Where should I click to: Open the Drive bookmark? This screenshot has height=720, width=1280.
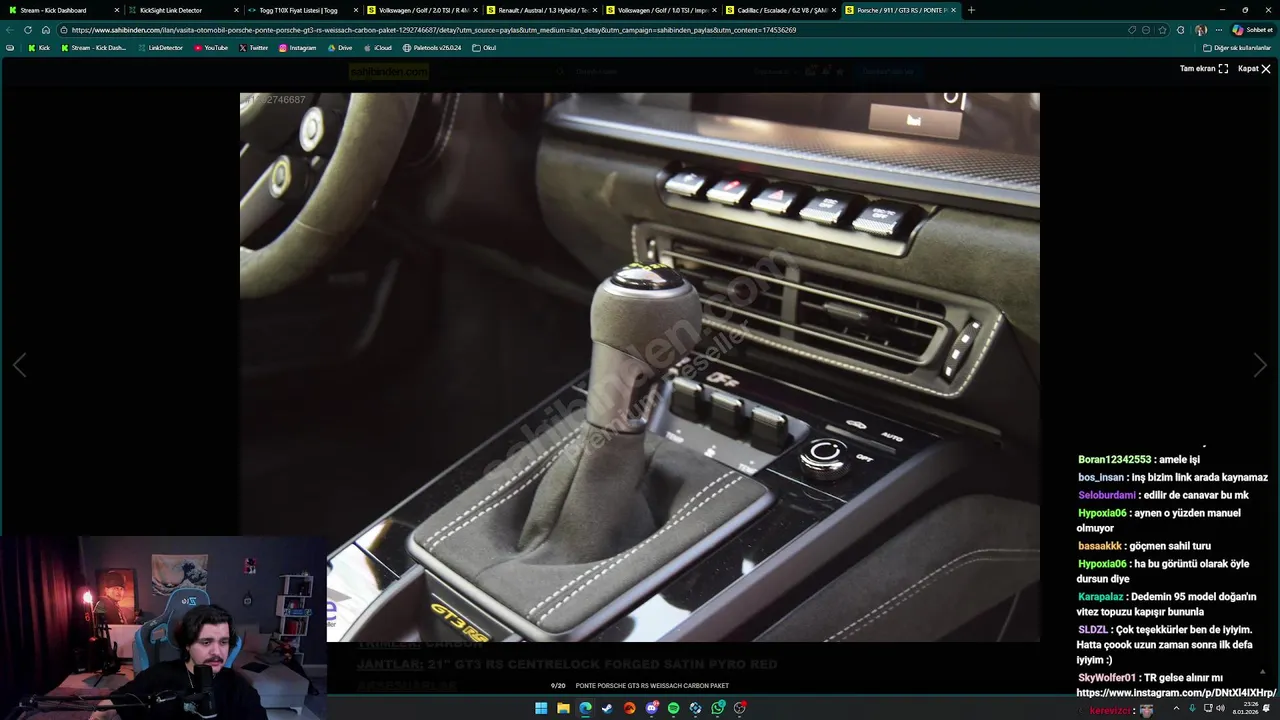(340, 48)
